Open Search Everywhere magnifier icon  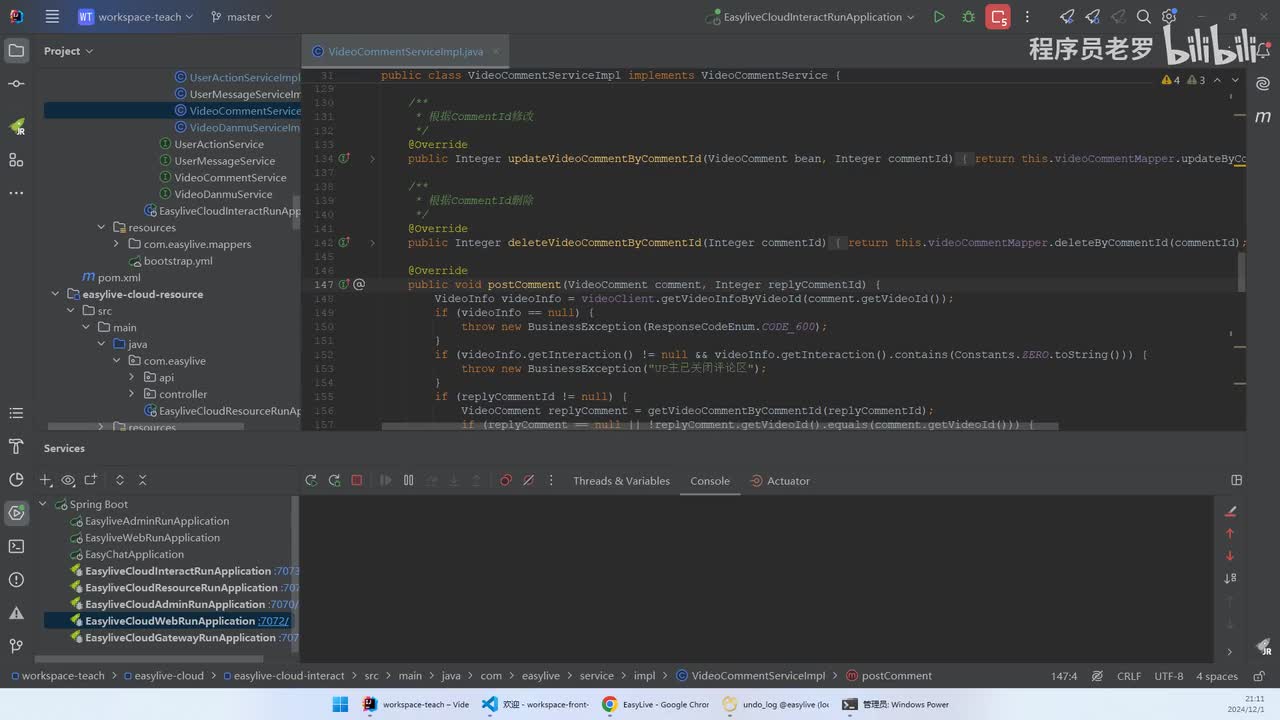[1144, 17]
